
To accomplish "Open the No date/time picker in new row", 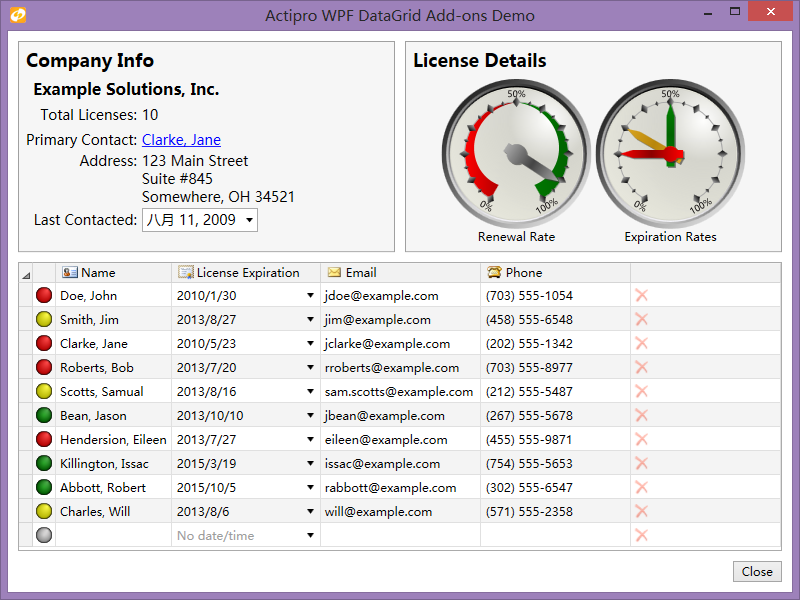I will coord(310,535).
